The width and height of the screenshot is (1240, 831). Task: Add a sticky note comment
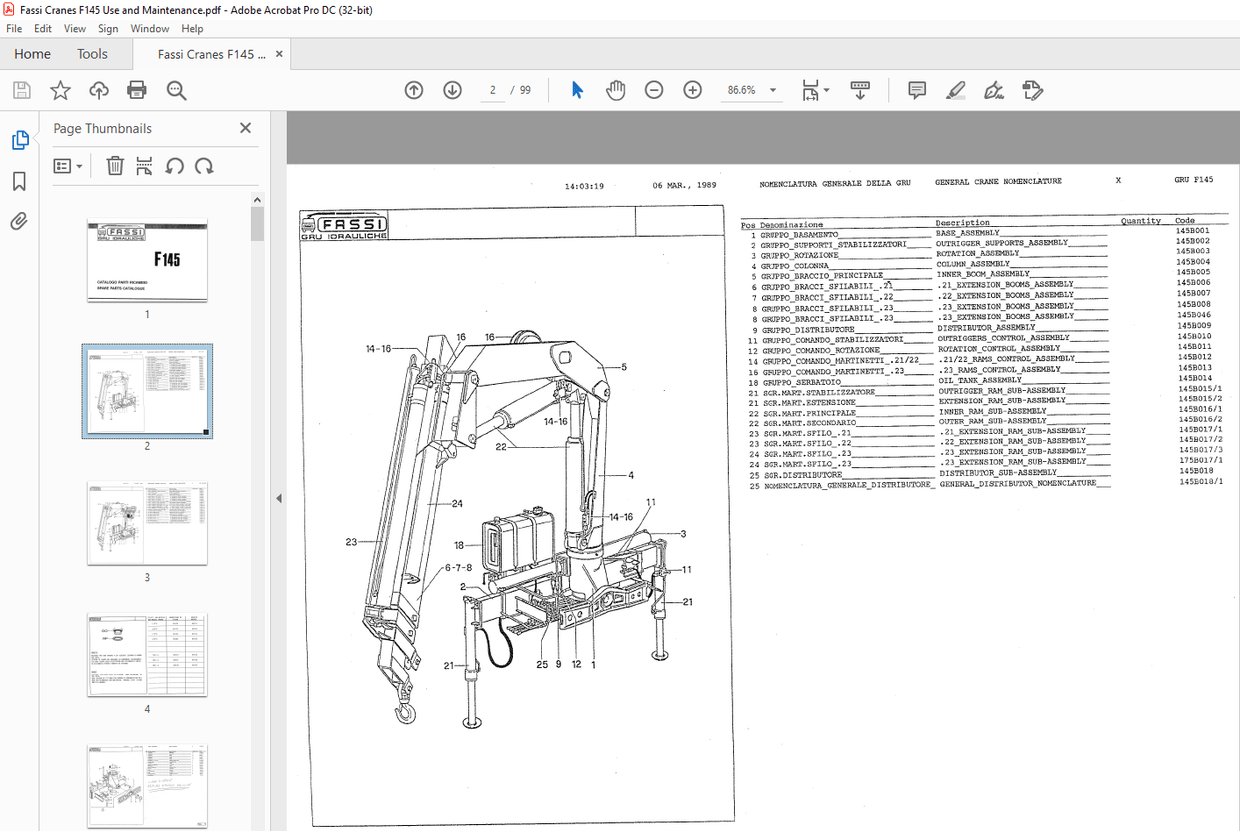tap(916, 90)
